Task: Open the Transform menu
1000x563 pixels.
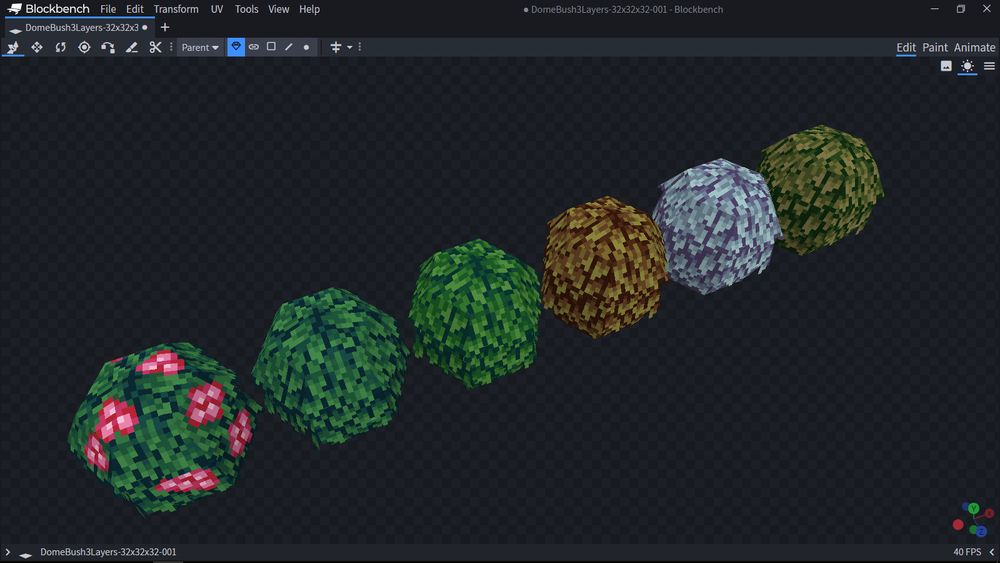Action: click(x=176, y=9)
